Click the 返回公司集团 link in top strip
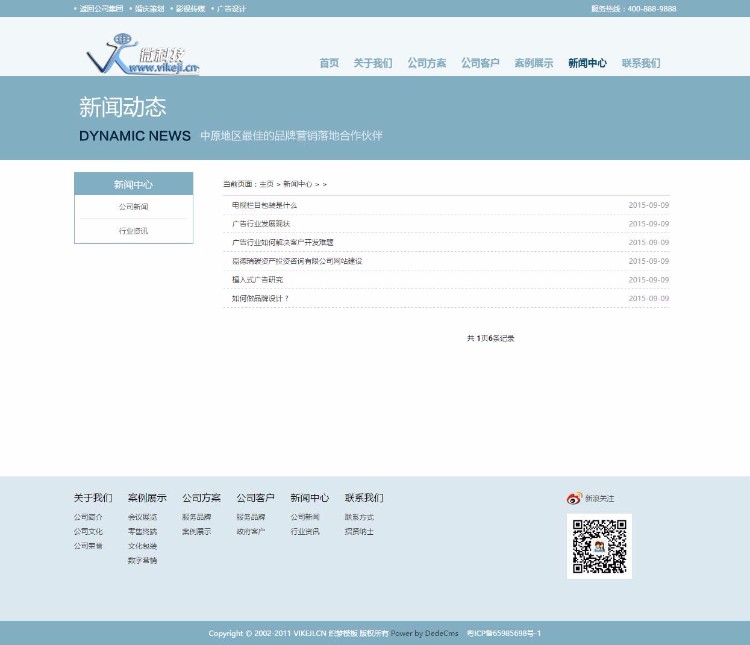750x645 pixels. [101, 9]
